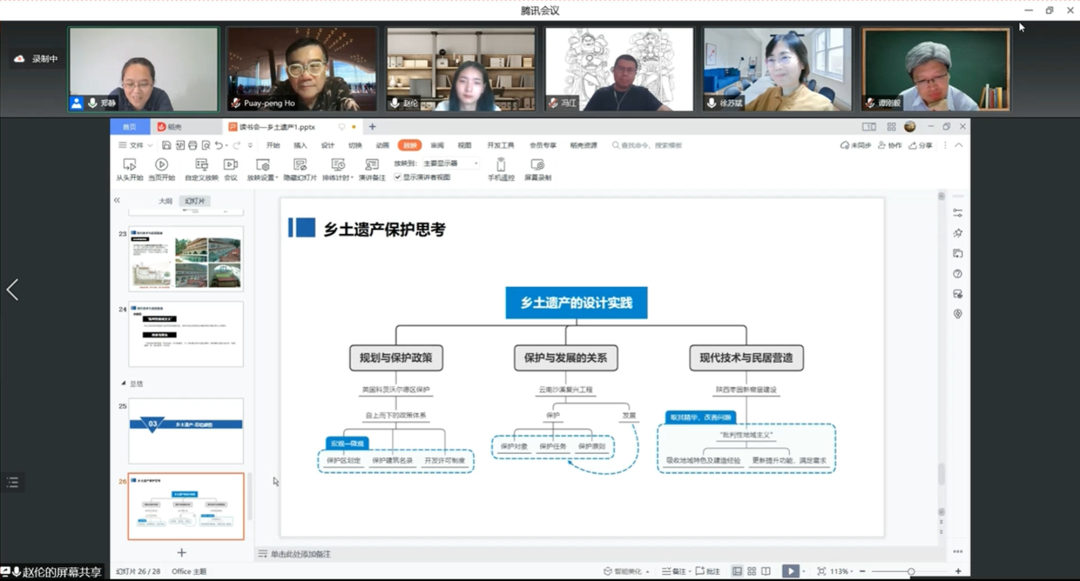This screenshot has width=1080, height=581.
Task: Switch to slide sorter view icon
Action: coord(751,571)
